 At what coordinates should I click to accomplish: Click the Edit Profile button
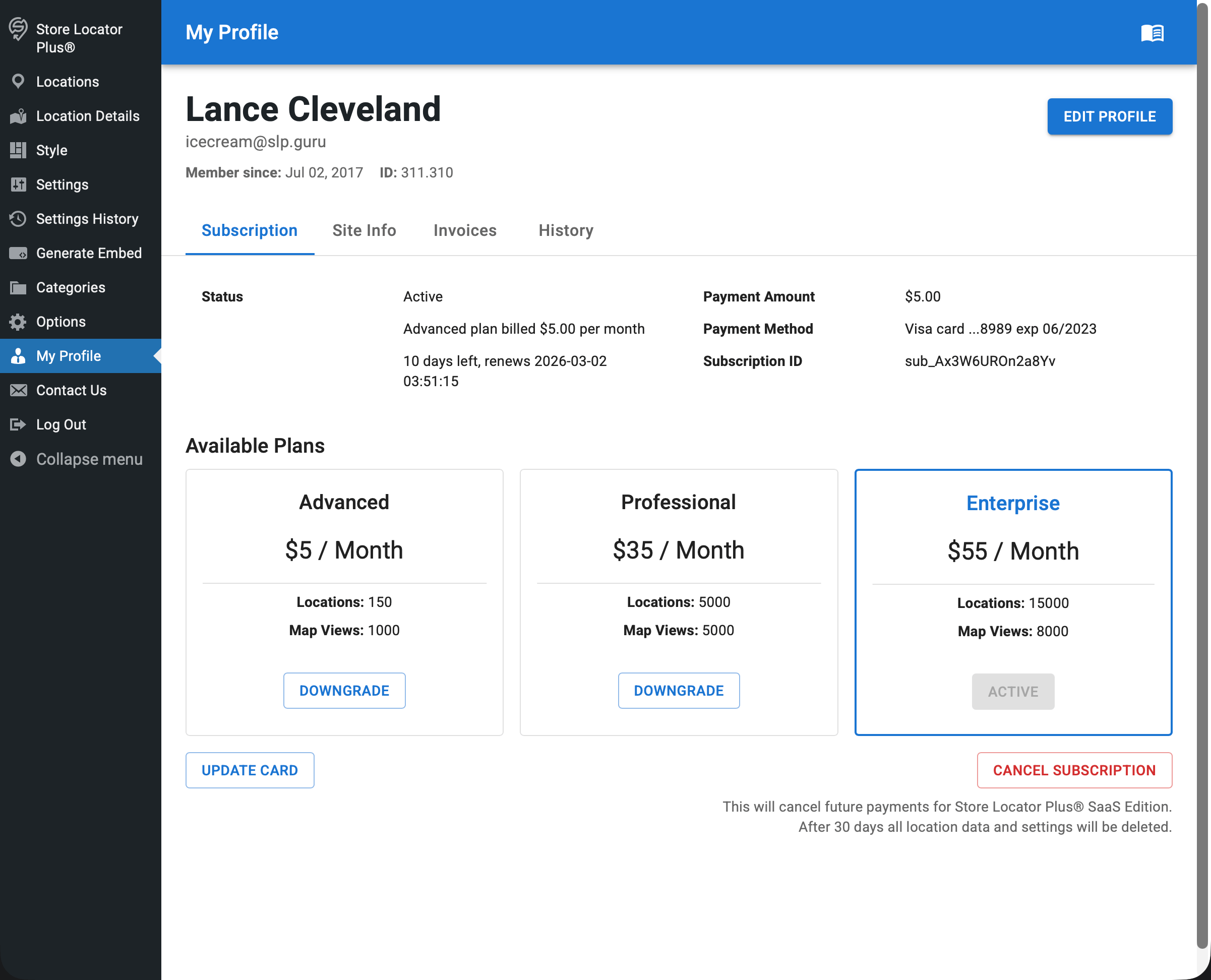1109,117
